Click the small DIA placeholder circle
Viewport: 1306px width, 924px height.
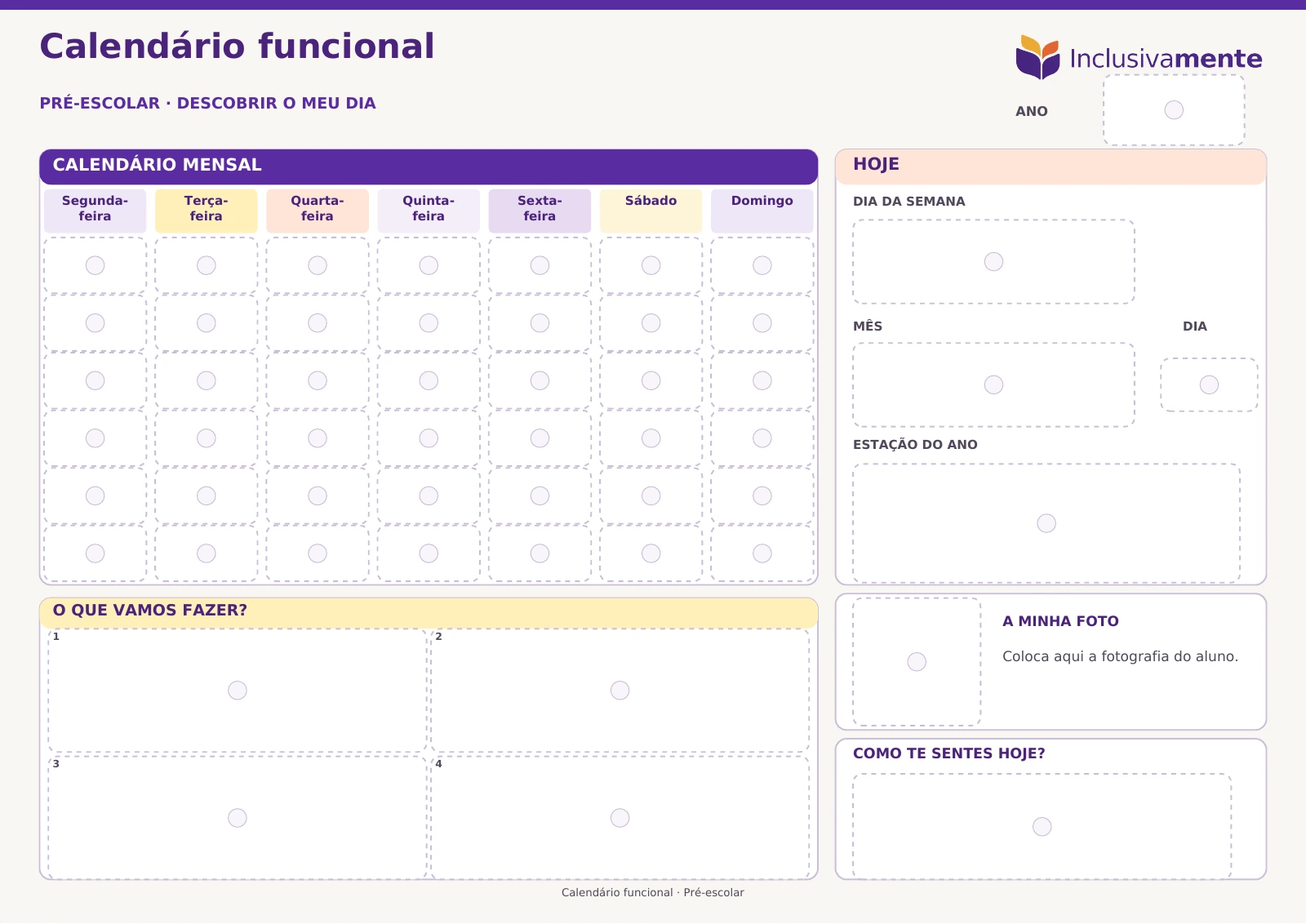point(1209,384)
